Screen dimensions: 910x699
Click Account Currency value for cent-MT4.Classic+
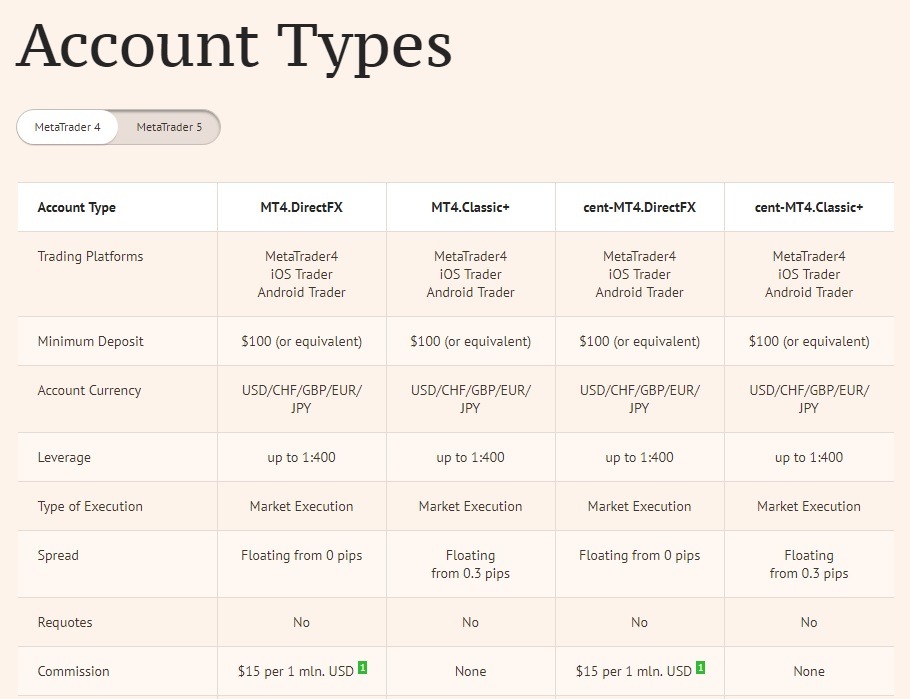[x=809, y=399]
